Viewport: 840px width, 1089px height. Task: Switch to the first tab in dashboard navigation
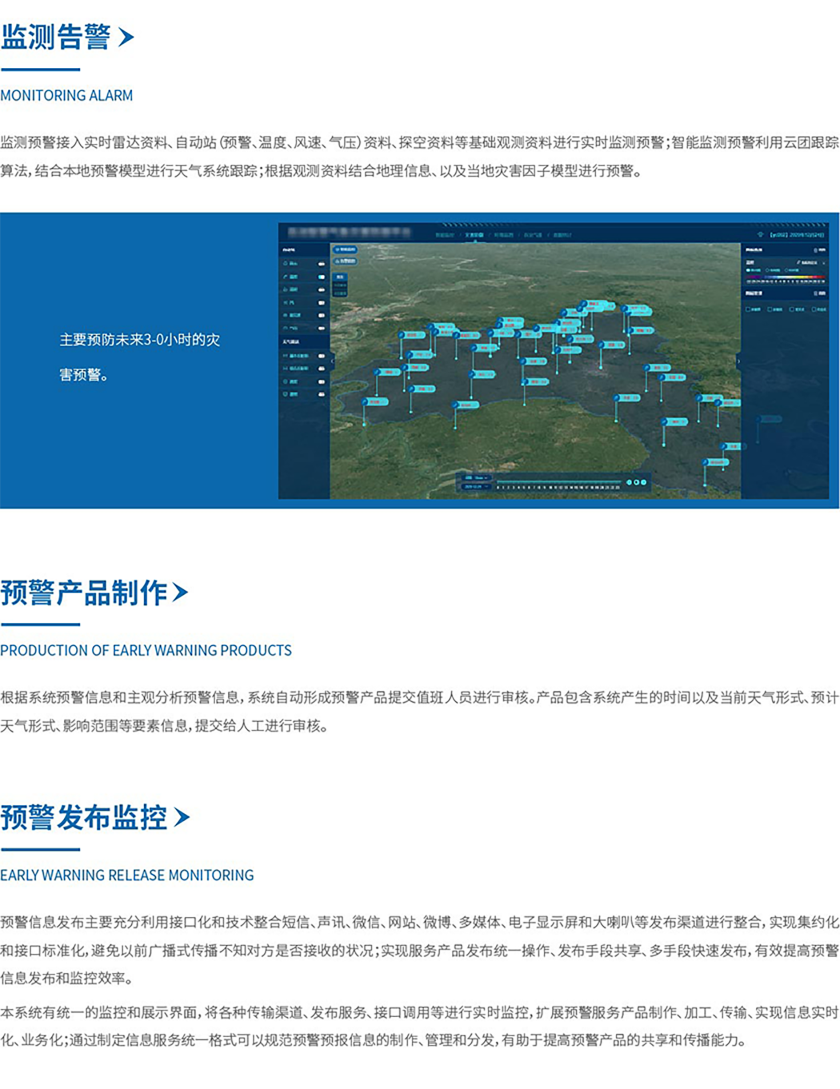coord(447,233)
